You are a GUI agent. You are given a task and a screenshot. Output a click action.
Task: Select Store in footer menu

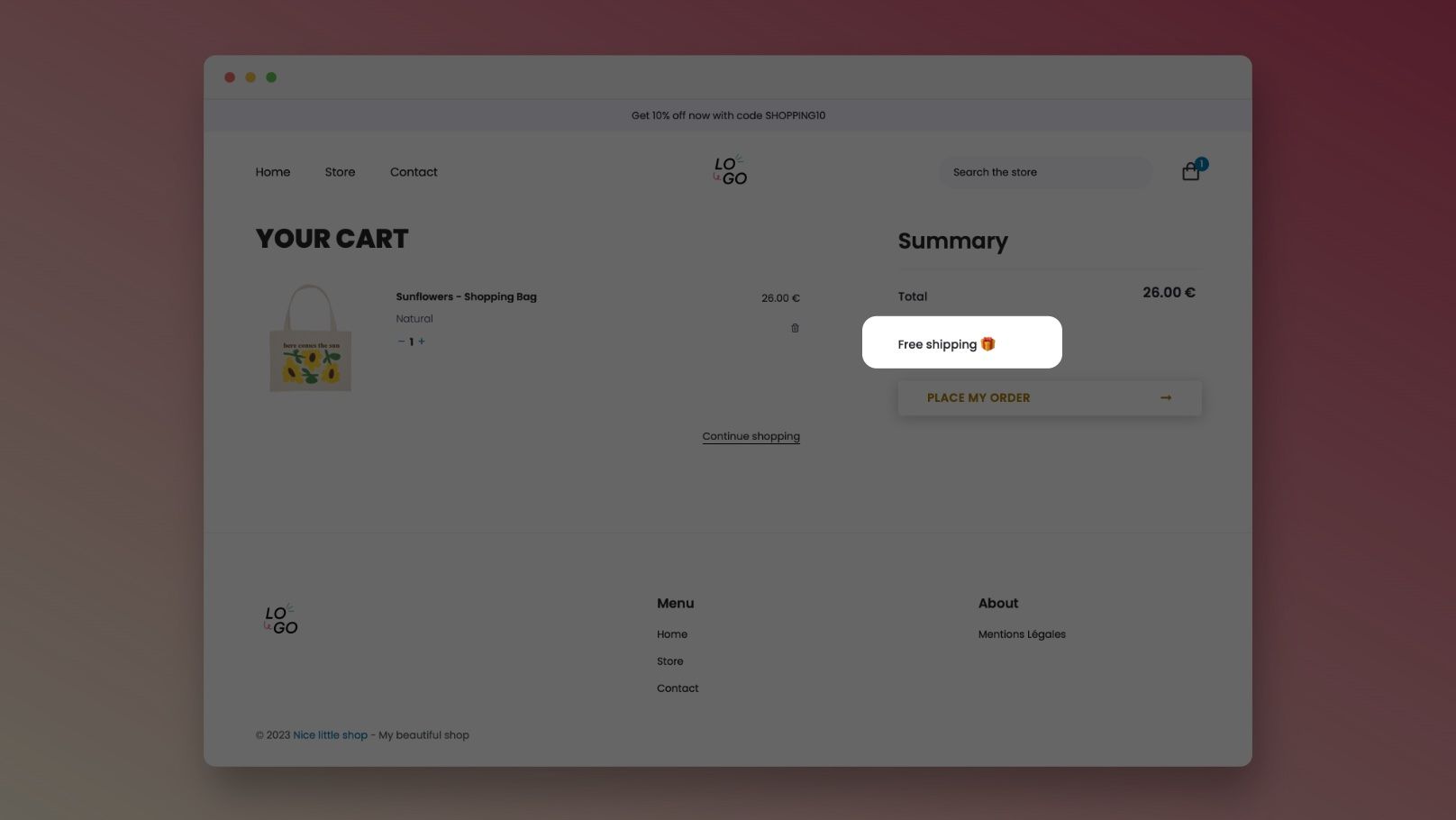[669, 661]
